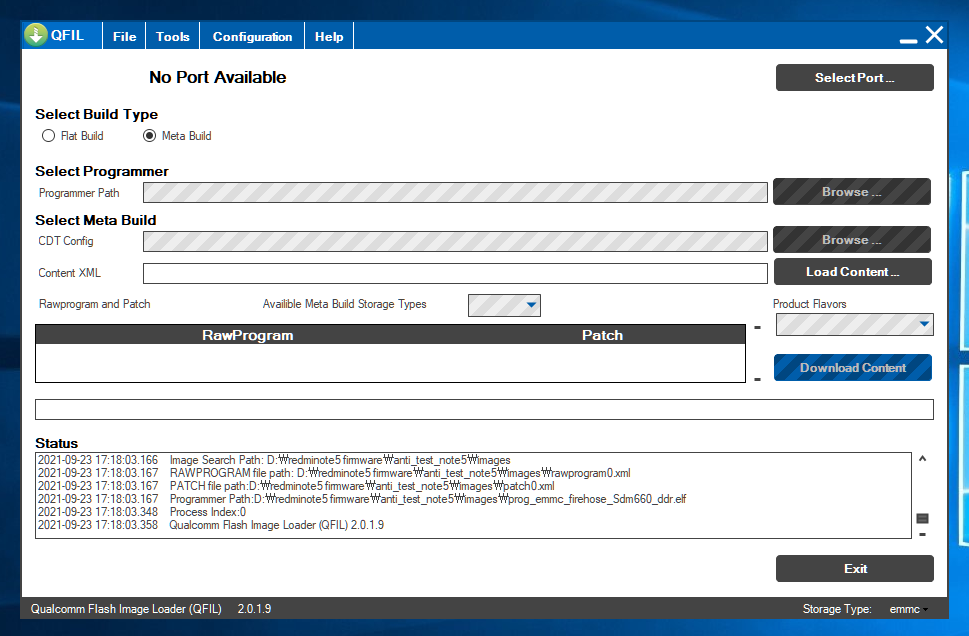Click the 'RAWPROGRAM file path' log line

tap(334, 473)
